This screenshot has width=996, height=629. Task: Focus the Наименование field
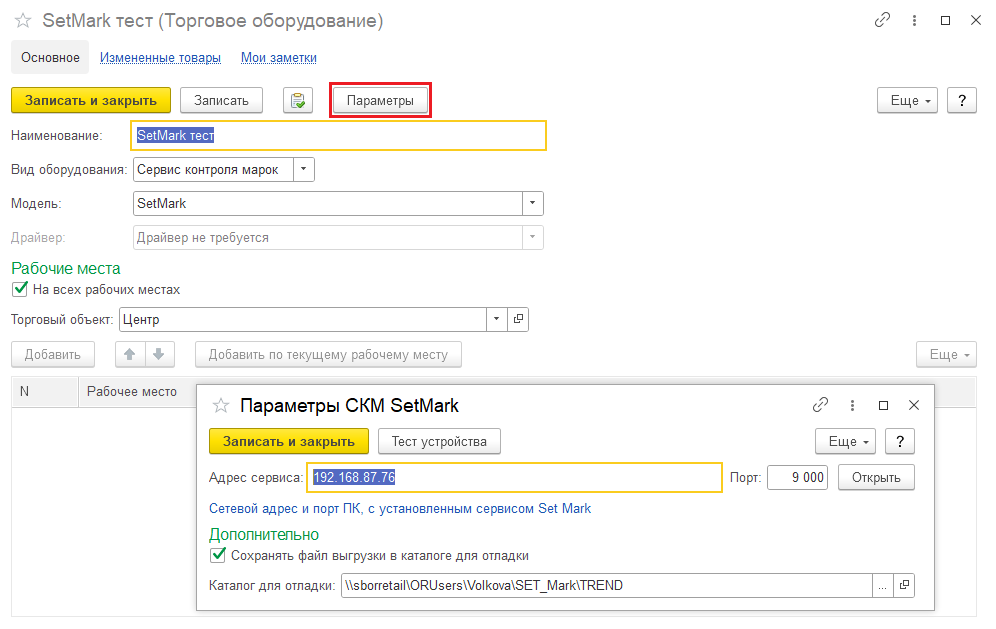tap(339, 135)
